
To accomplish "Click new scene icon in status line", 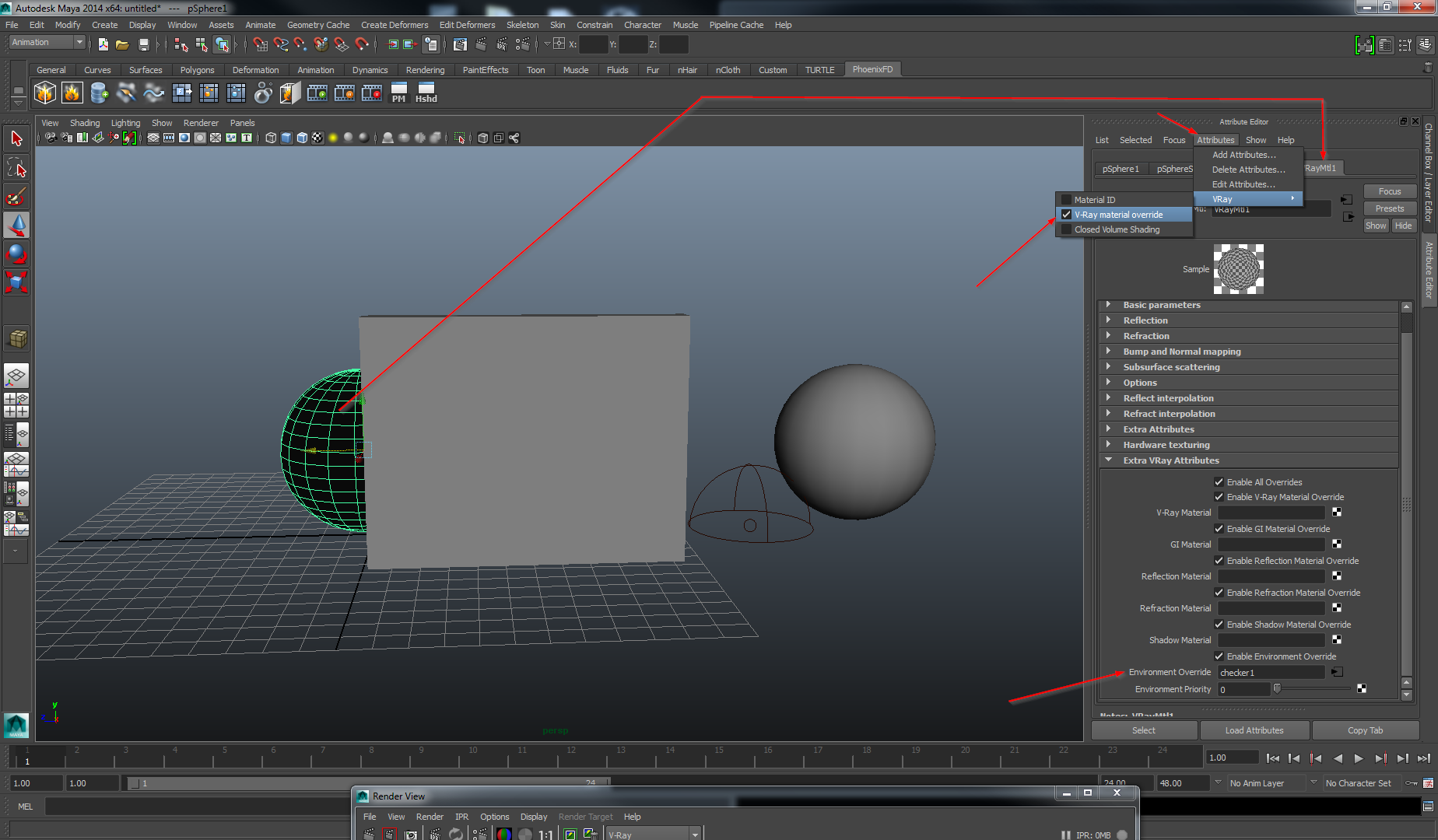I will (x=103, y=44).
